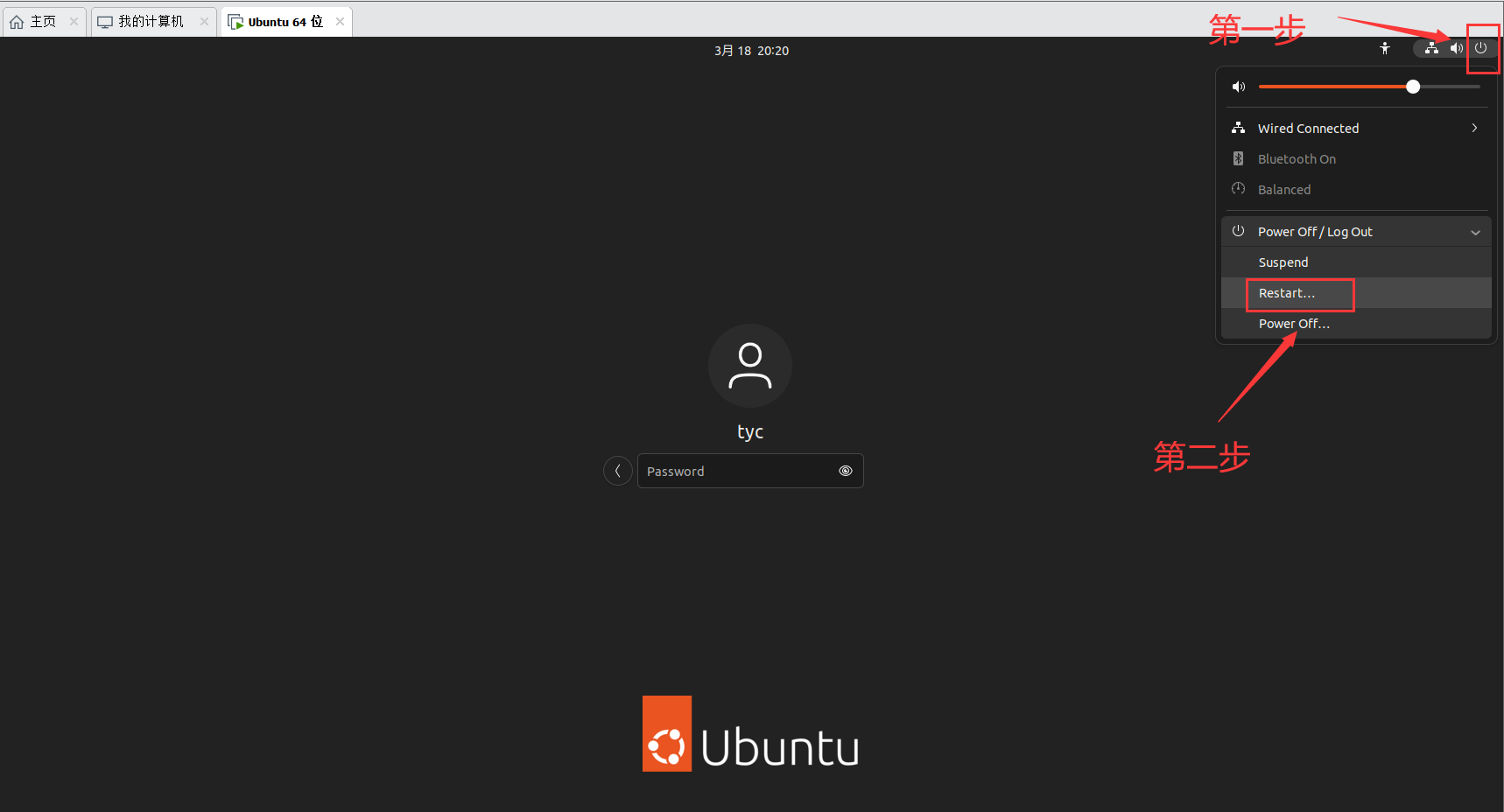1504x812 pixels.
Task: Close the 主页 tab
Action: point(74,22)
